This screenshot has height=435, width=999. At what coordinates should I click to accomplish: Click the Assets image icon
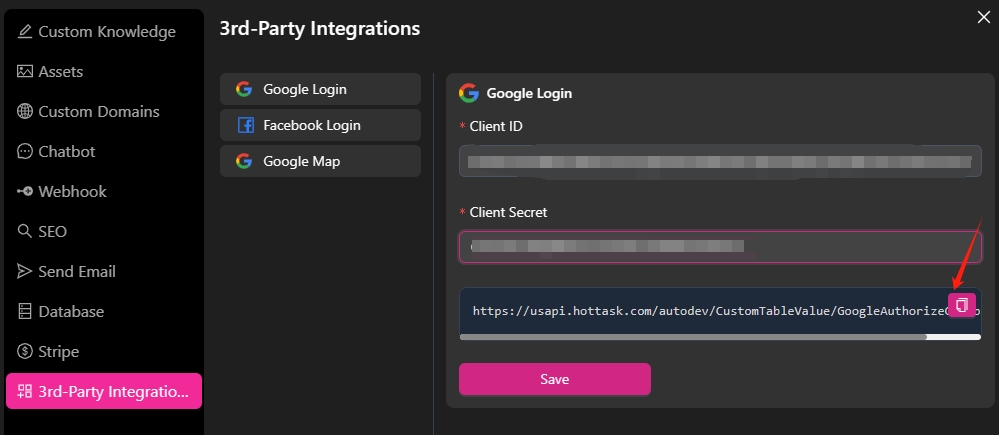(x=25, y=71)
